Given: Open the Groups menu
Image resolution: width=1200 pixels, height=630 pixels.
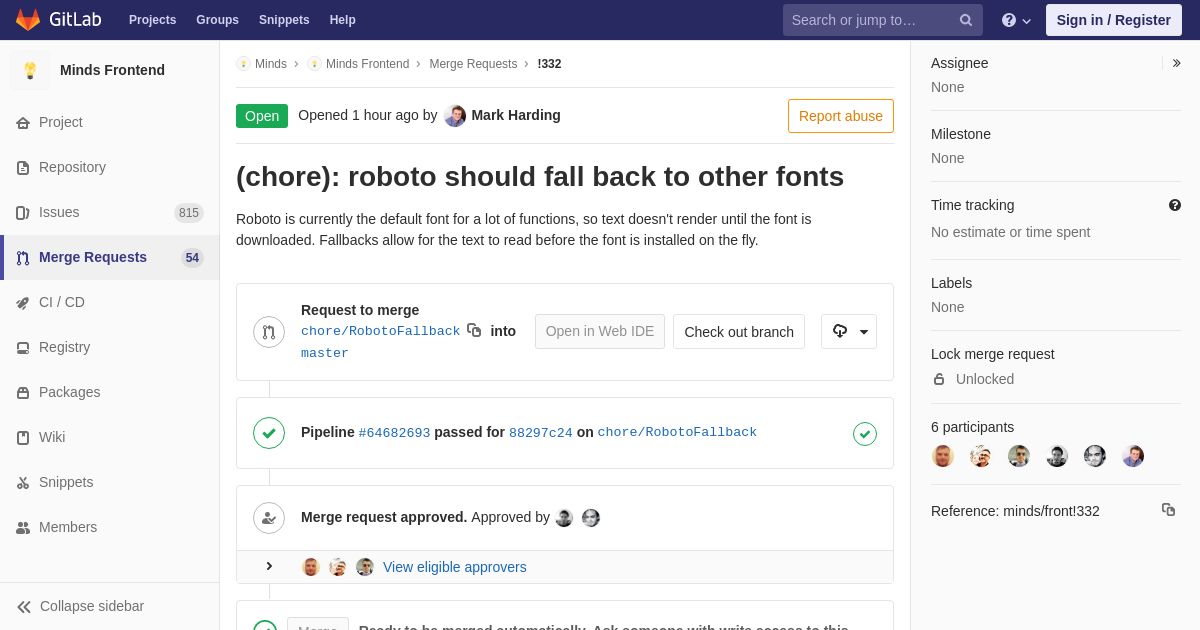Looking at the screenshot, I should [x=217, y=20].
